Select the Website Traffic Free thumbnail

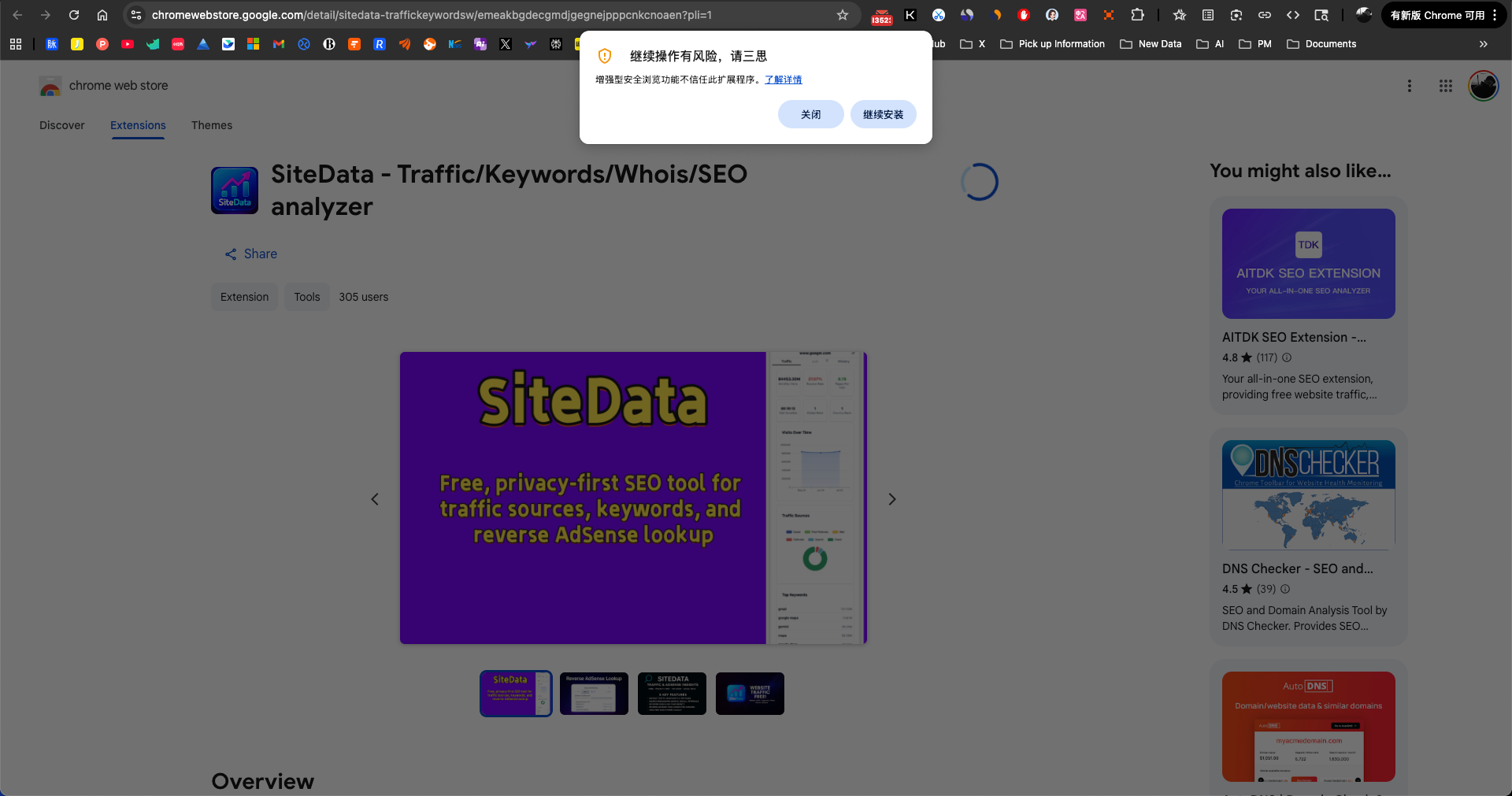(x=750, y=694)
